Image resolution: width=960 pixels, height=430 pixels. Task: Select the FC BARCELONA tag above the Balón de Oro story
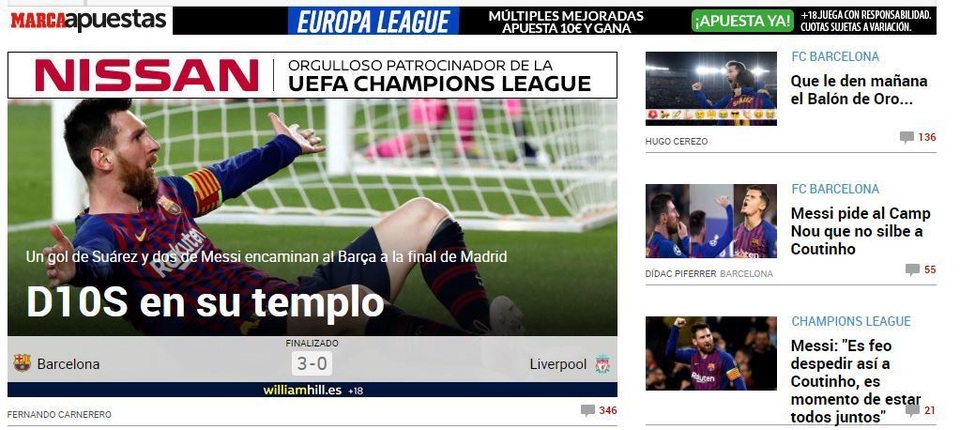pyautogui.click(x=834, y=56)
